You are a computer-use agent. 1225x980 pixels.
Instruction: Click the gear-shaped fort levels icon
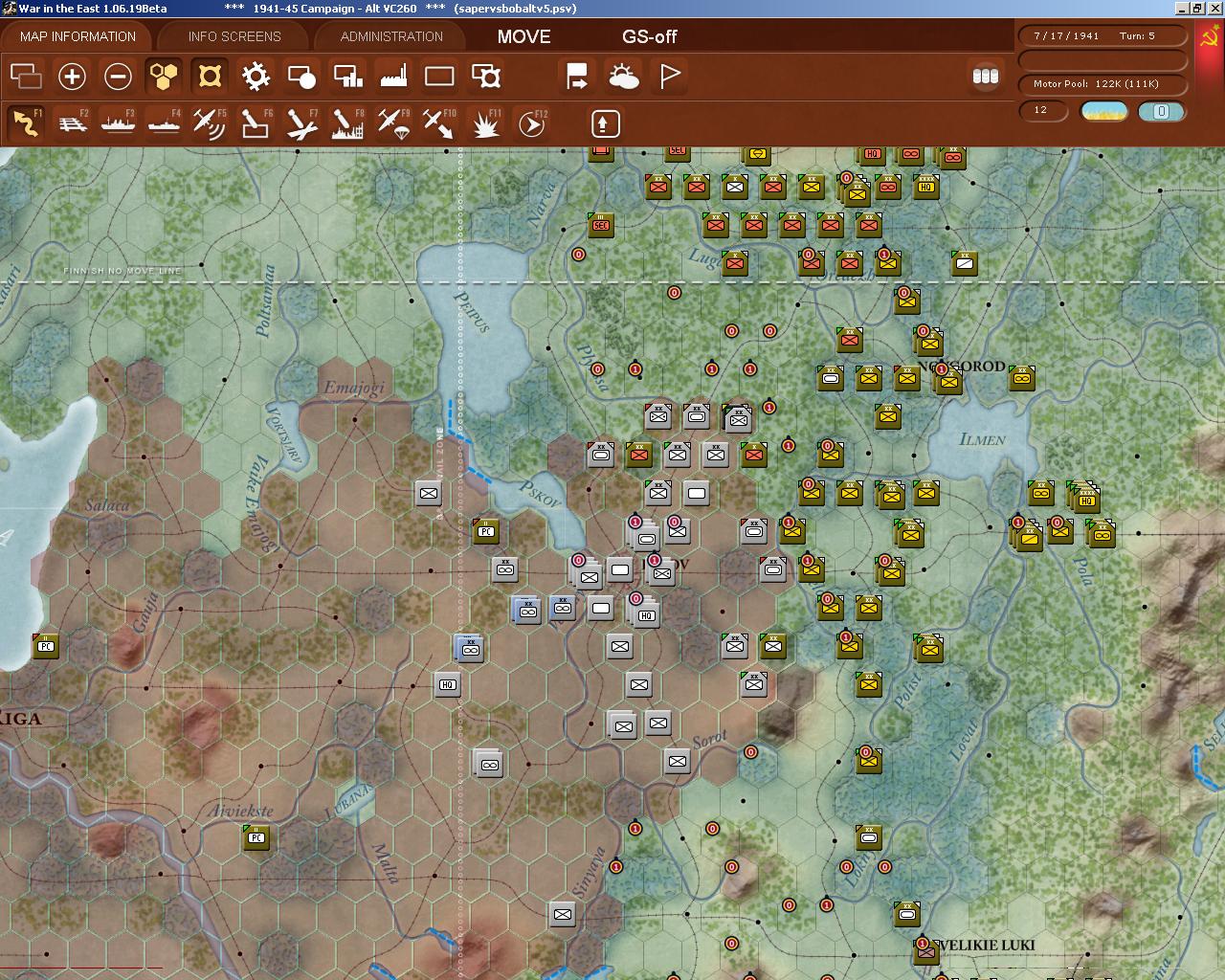pos(256,76)
